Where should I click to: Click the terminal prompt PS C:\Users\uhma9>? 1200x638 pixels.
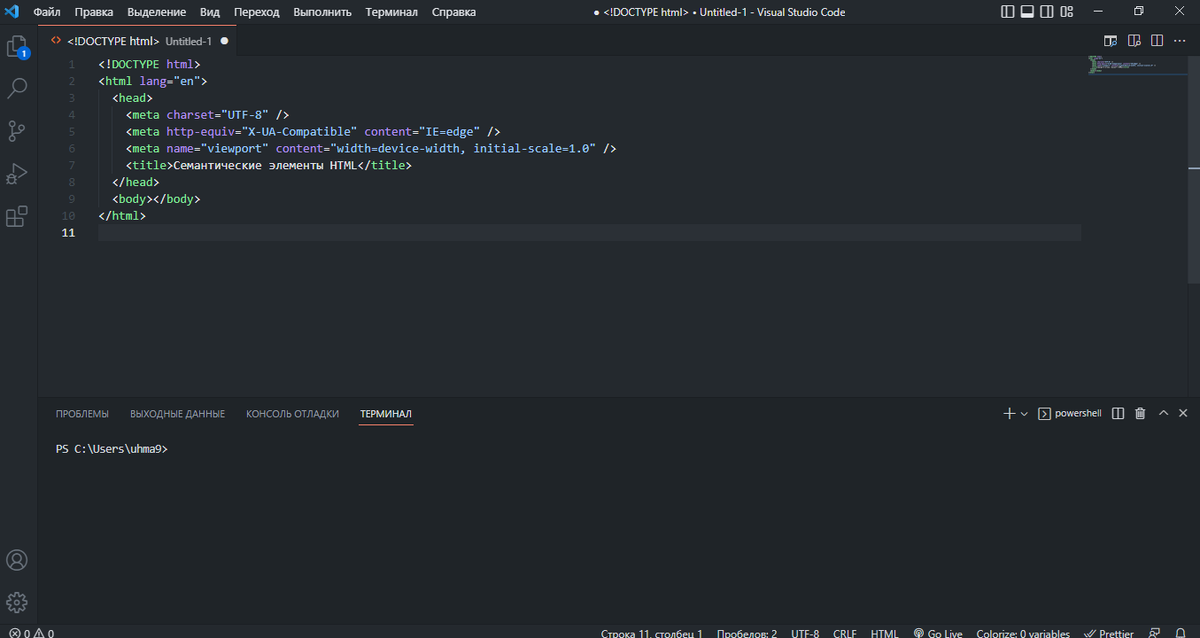coord(112,449)
